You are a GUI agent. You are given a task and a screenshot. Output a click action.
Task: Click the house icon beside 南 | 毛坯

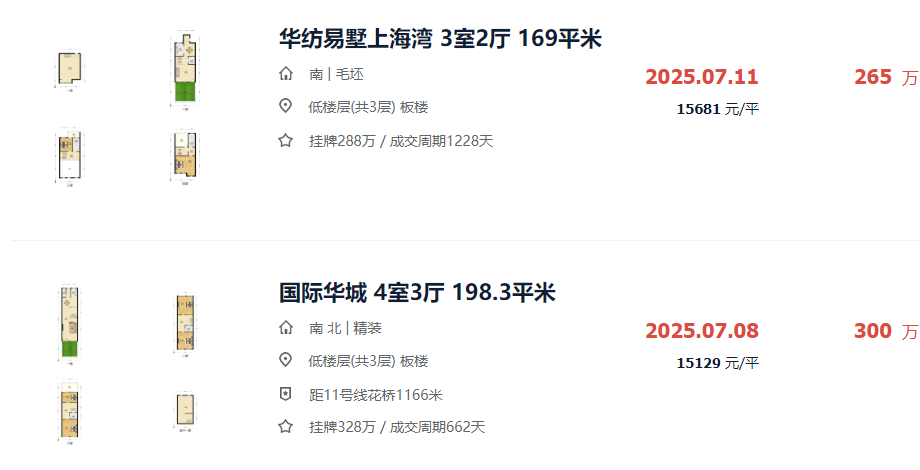point(286,74)
